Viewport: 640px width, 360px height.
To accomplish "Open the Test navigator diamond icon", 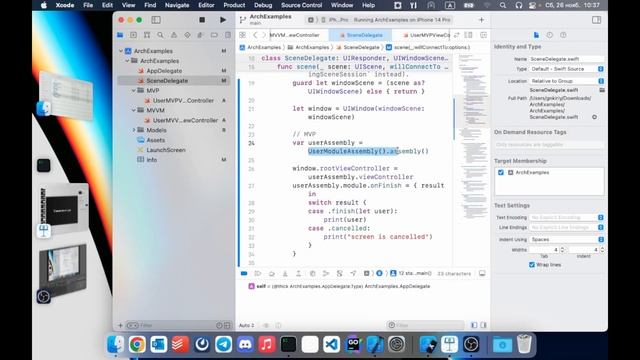I will pos(187,35).
